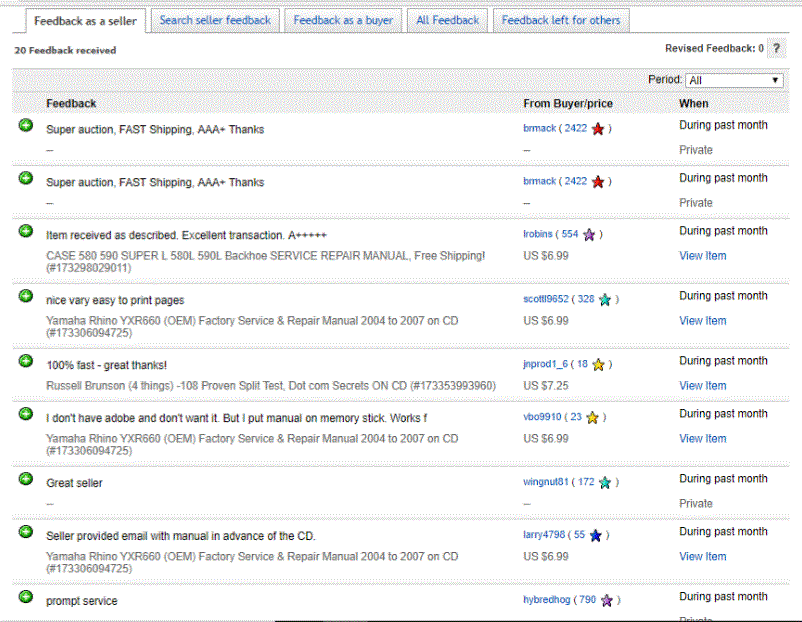The width and height of the screenshot is (802, 622).
Task: Open the vbo9910 buyer profile
Action: click(x=542, y=418)
